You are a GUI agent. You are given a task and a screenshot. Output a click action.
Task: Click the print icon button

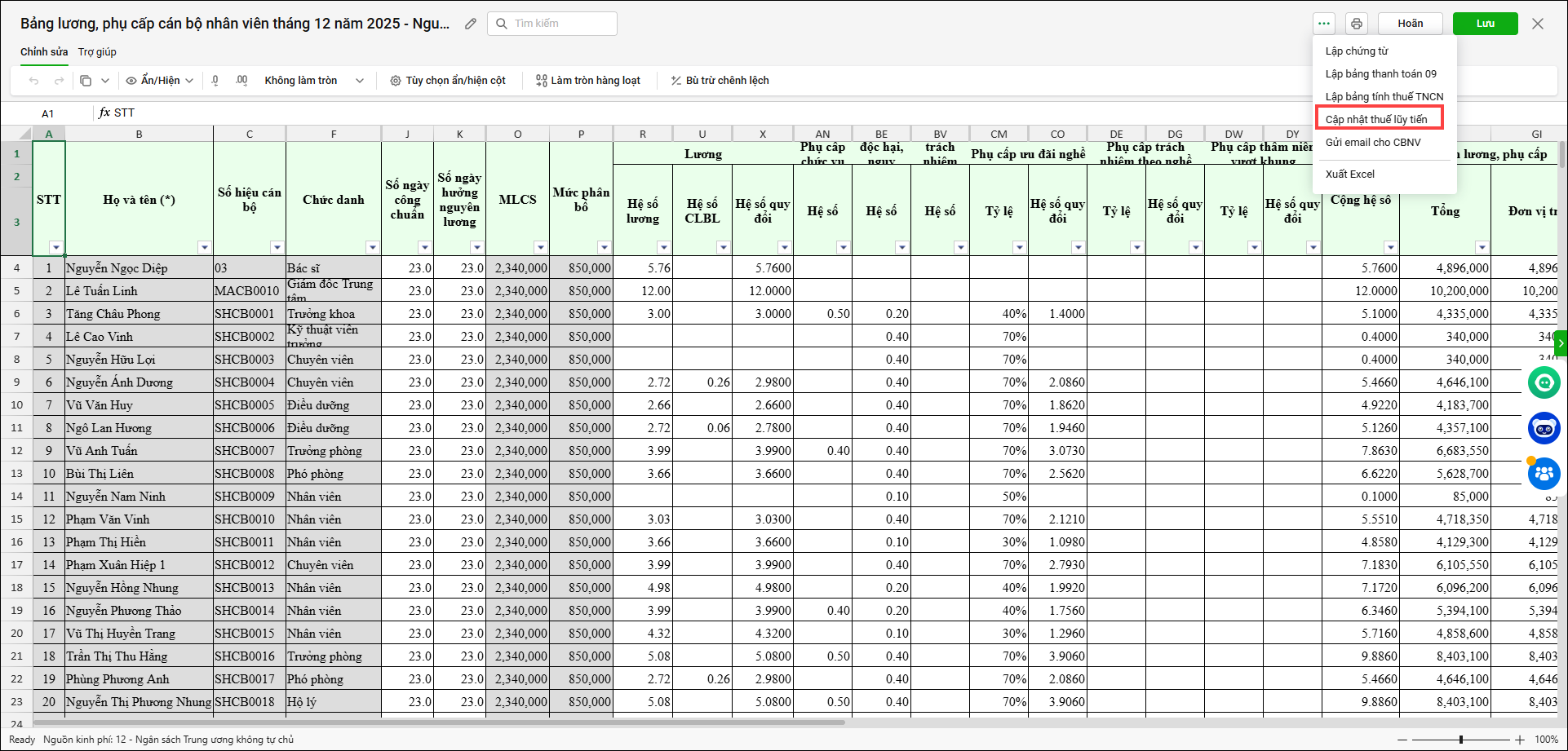[1356, 24]
